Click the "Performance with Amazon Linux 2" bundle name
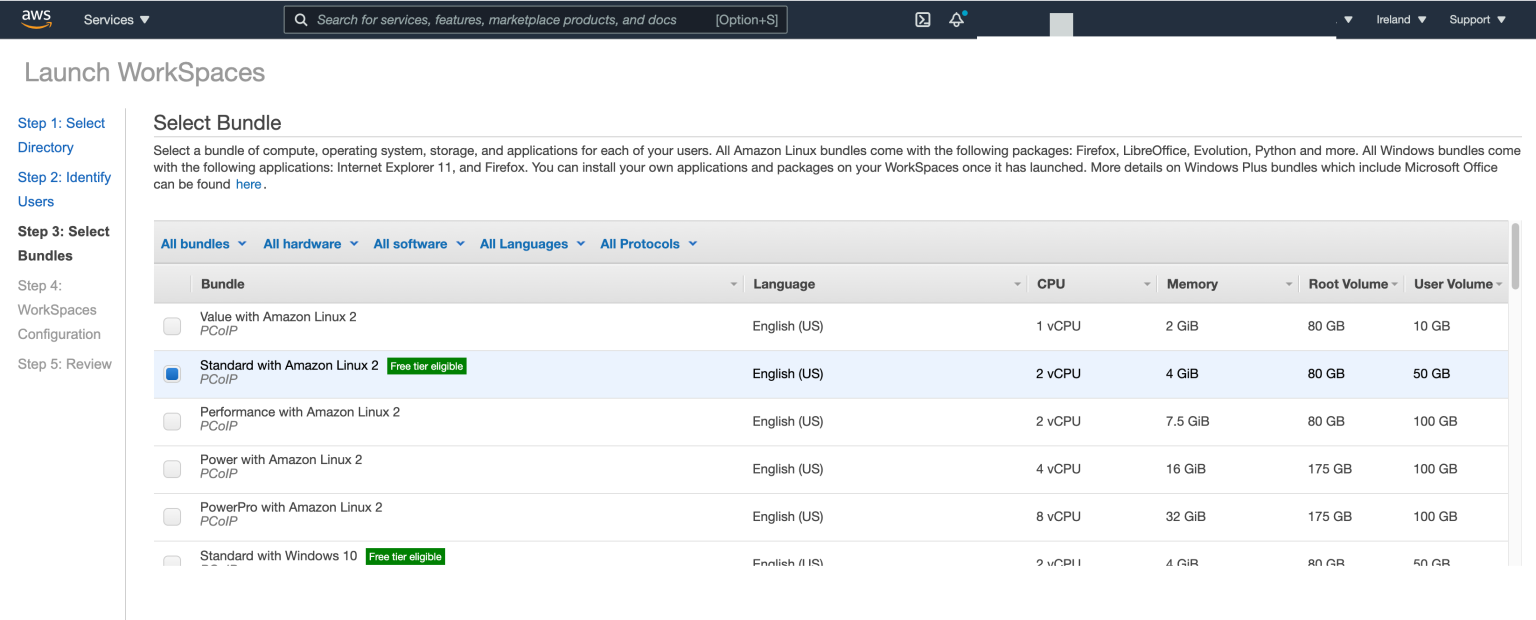 [x=300, y=412]
